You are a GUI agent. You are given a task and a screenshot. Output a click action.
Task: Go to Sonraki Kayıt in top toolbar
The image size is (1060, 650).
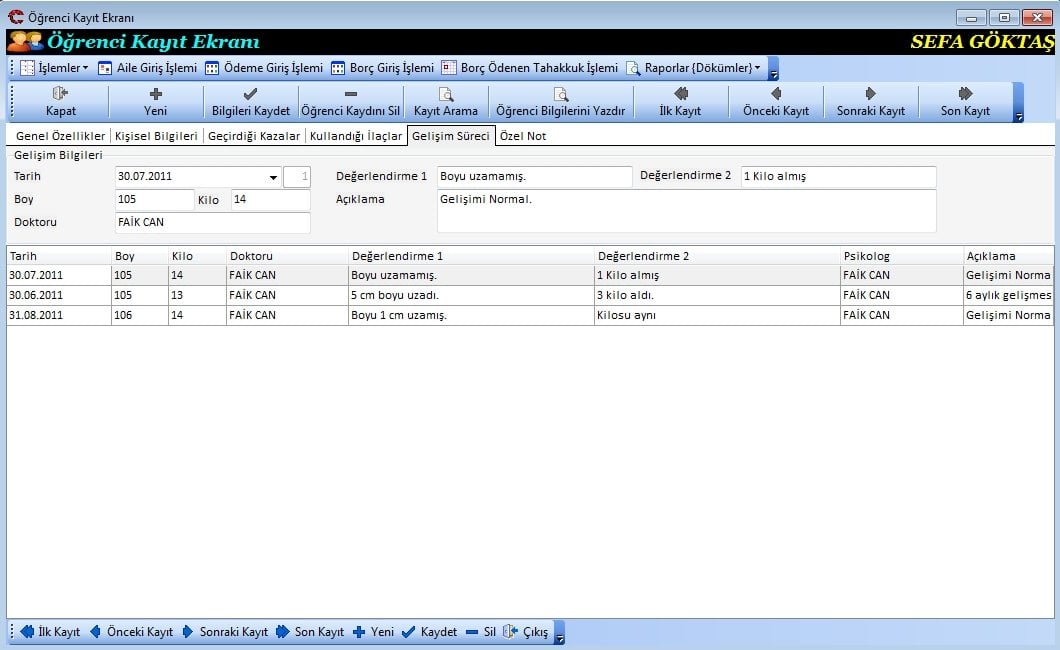(870, 94)
